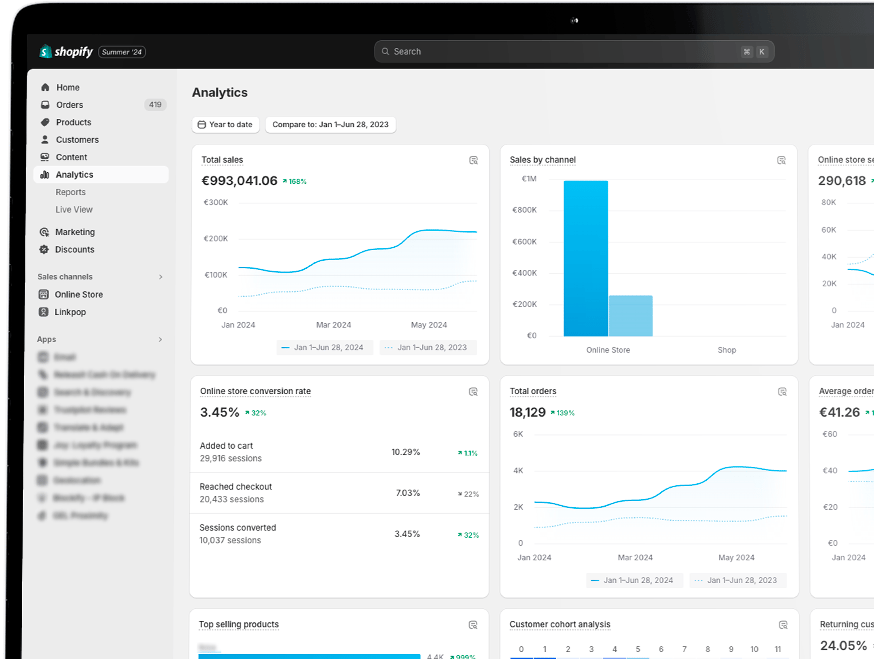Click the Products tag icon

click(45, 122)
